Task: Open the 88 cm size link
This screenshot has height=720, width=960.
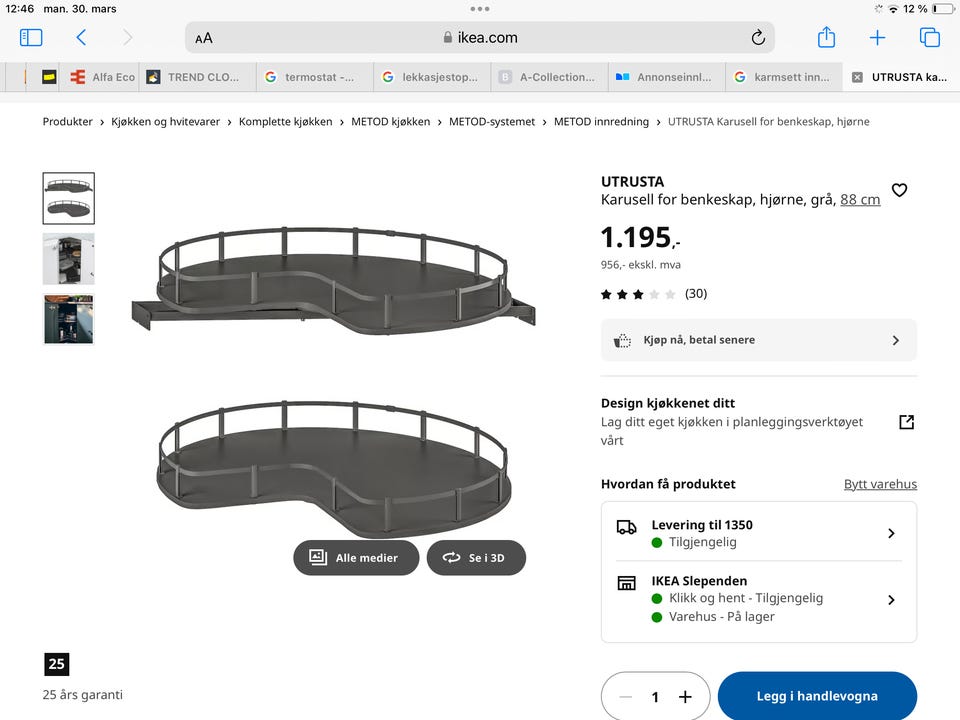Action: pos(860,200)
